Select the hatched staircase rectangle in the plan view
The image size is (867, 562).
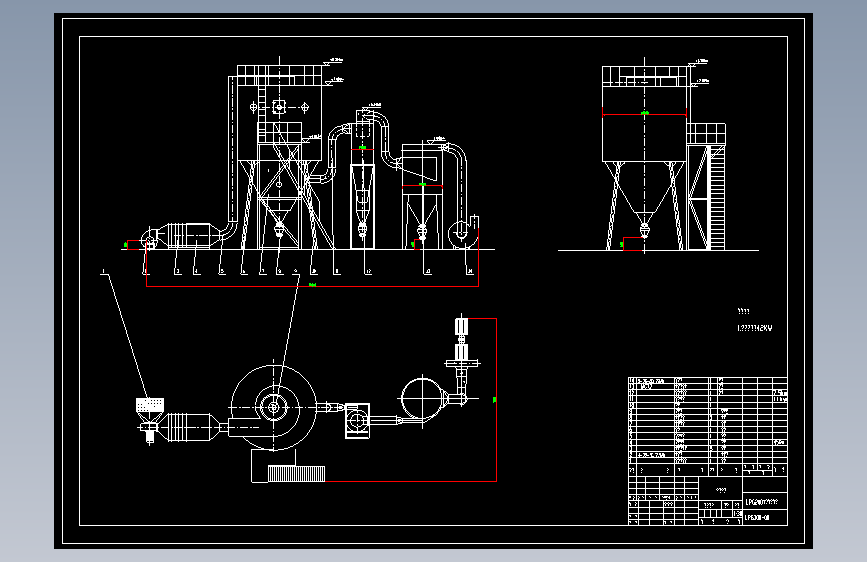tap(296, 474)
